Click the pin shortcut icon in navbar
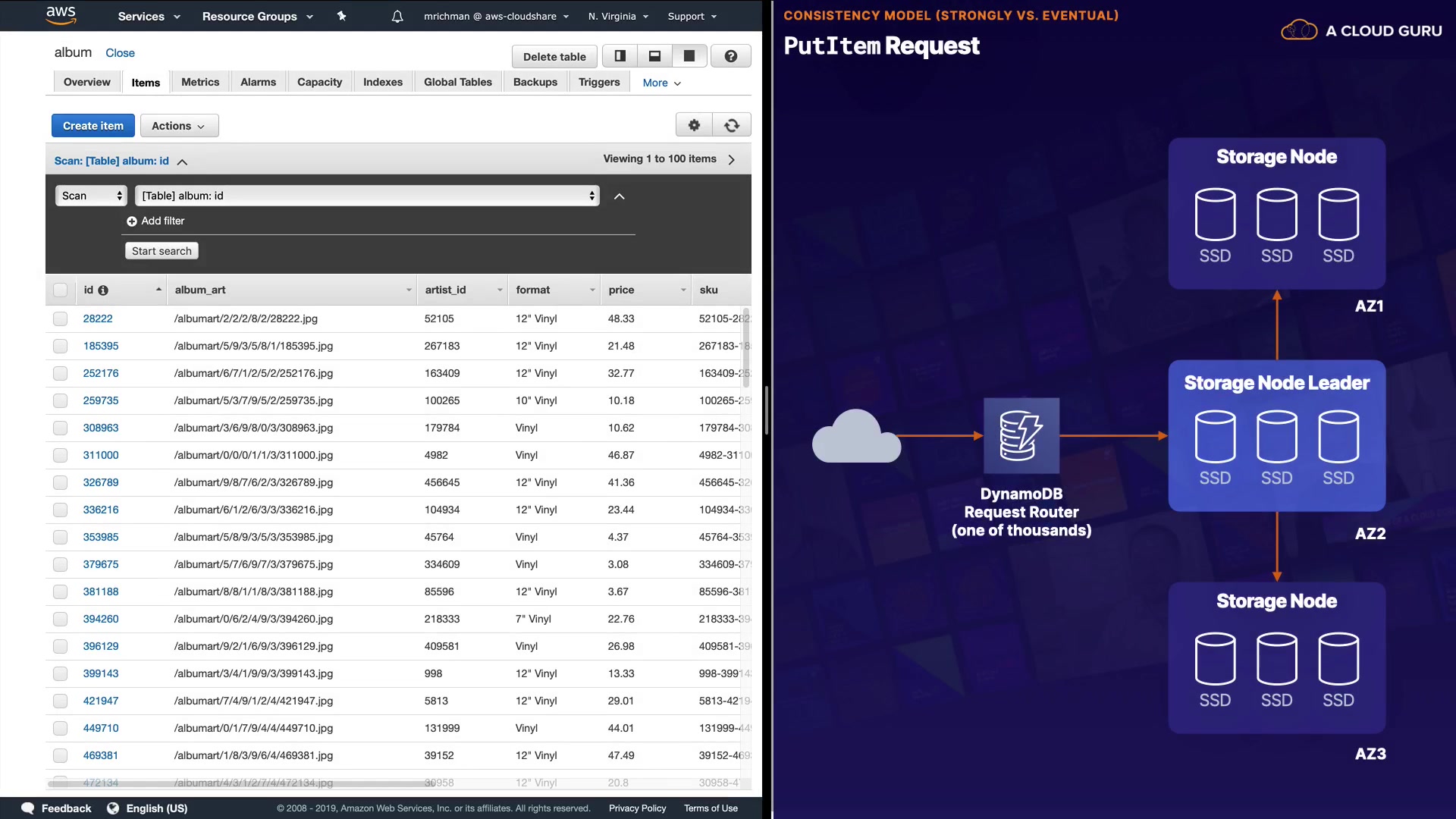 [x=341, y=16]
